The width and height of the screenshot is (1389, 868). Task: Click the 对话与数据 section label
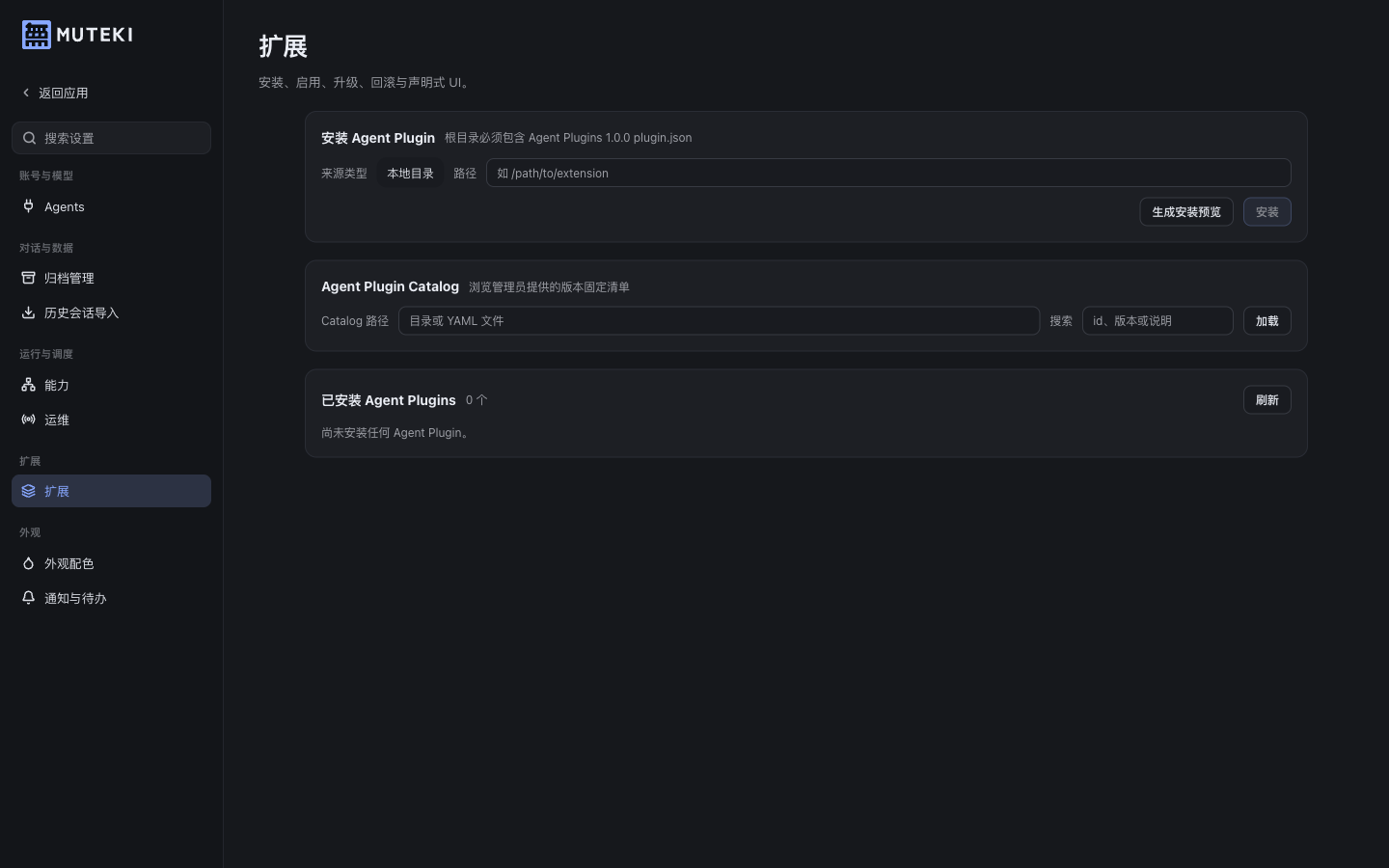[46, 248]
